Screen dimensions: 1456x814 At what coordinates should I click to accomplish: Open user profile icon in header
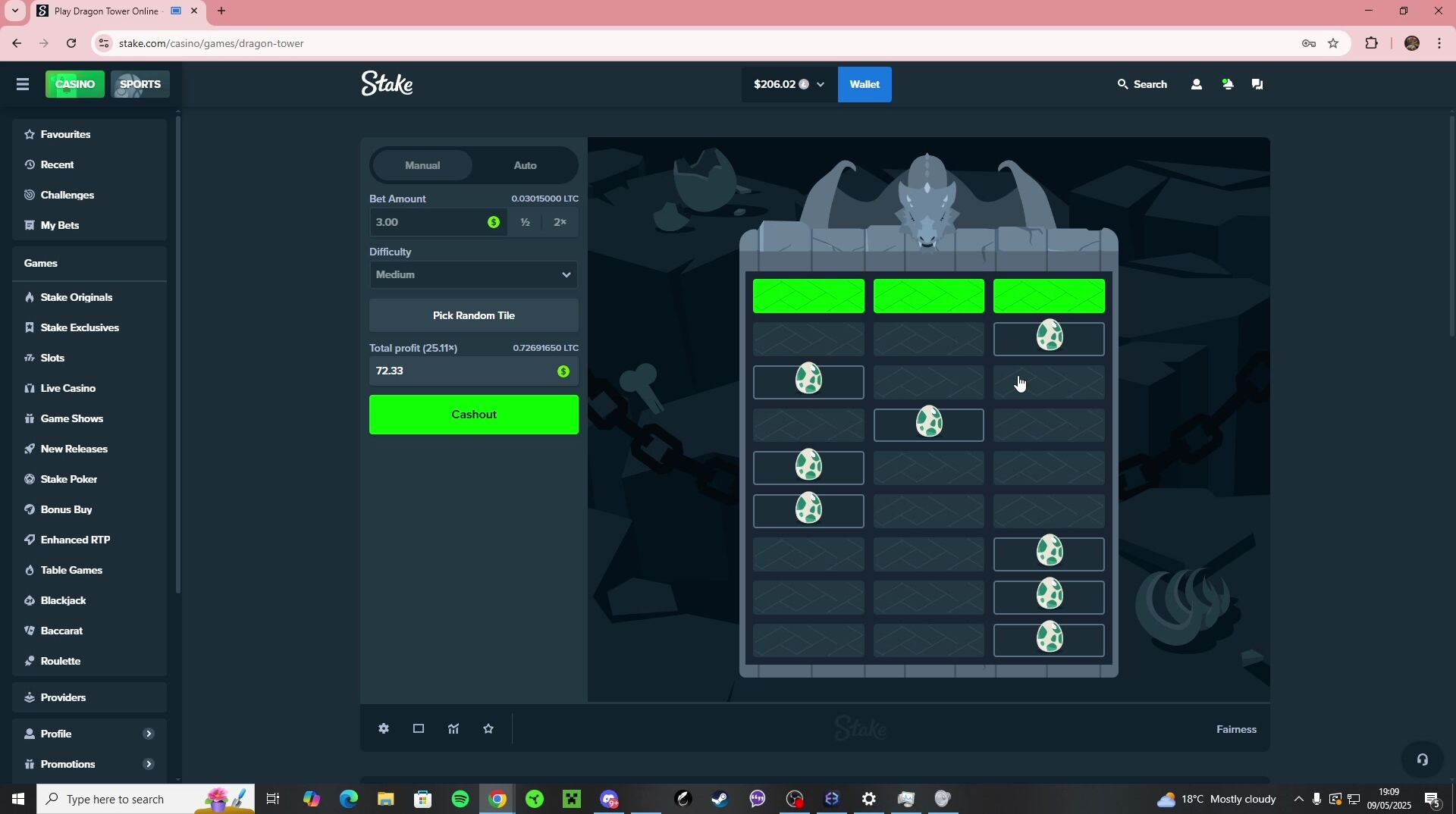[x=1197, y=84]
